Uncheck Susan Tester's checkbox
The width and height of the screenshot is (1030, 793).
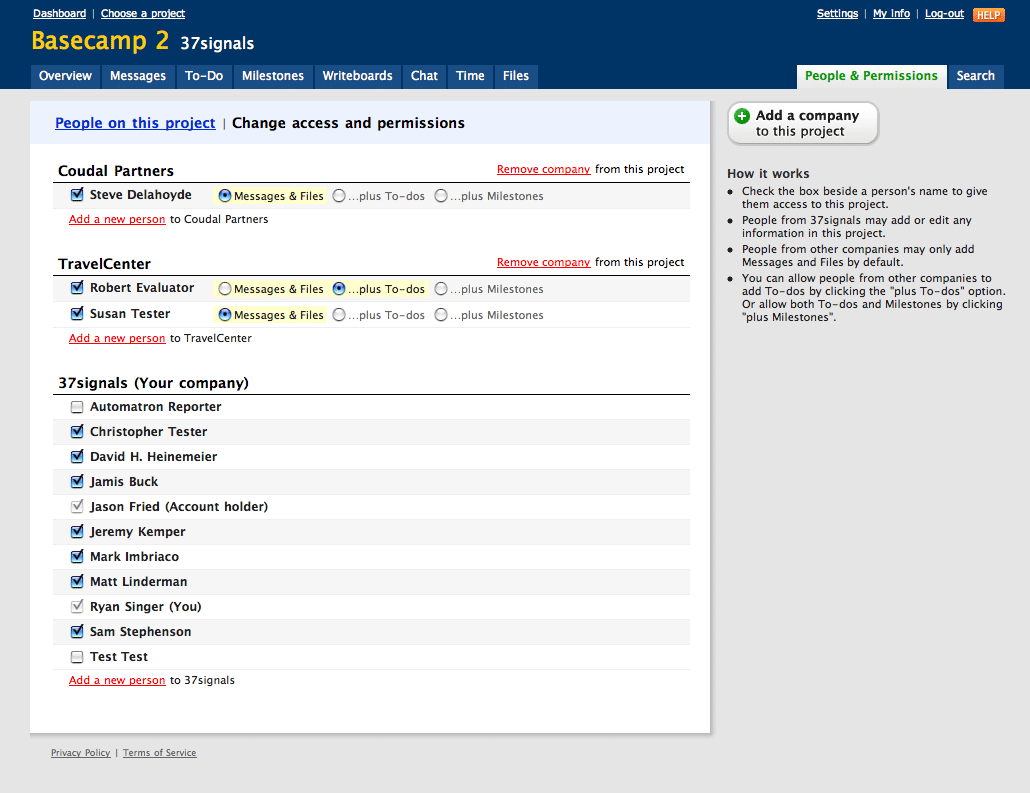[x=77, y=313]
